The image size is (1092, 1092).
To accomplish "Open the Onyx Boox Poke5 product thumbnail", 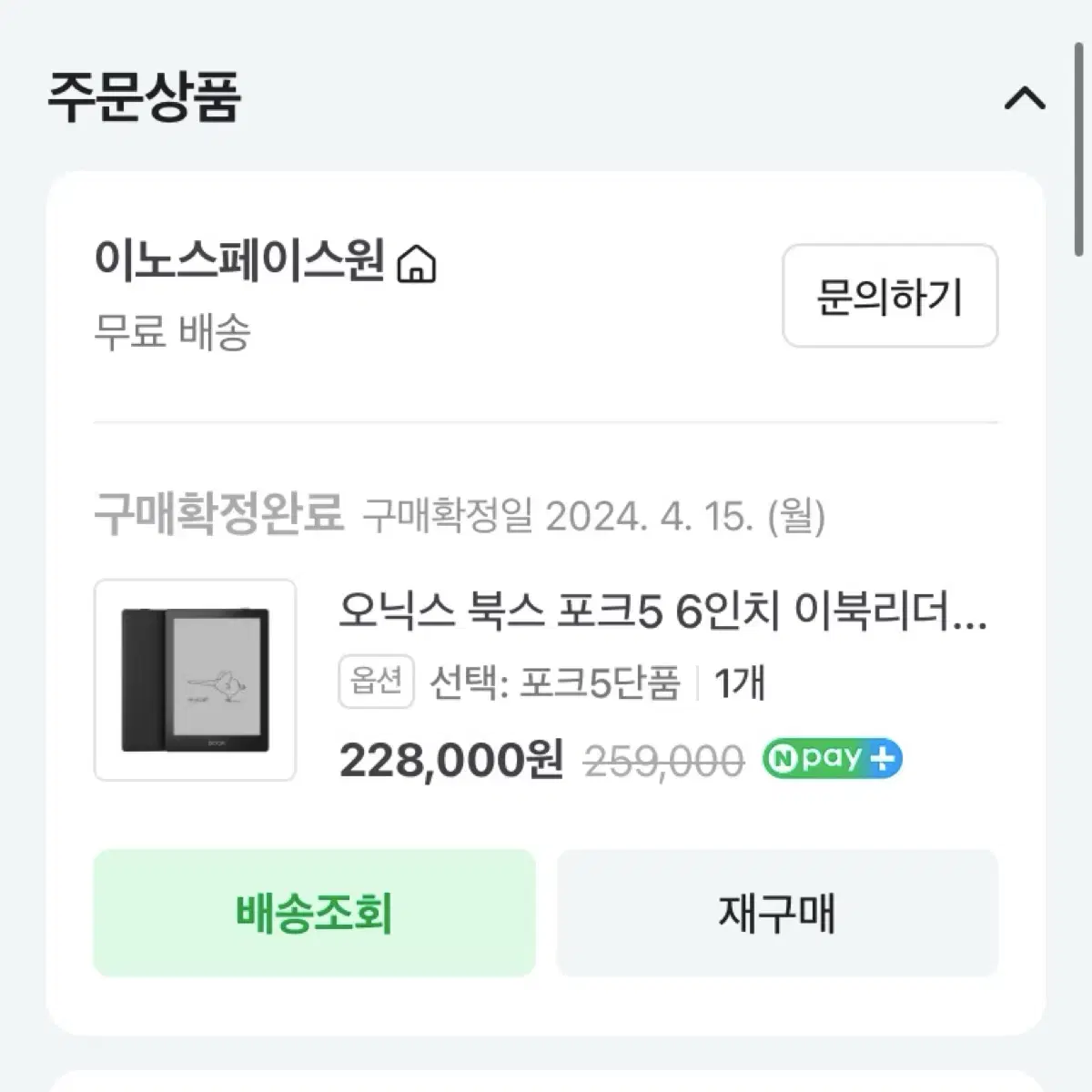I will [x=195, y=680].
